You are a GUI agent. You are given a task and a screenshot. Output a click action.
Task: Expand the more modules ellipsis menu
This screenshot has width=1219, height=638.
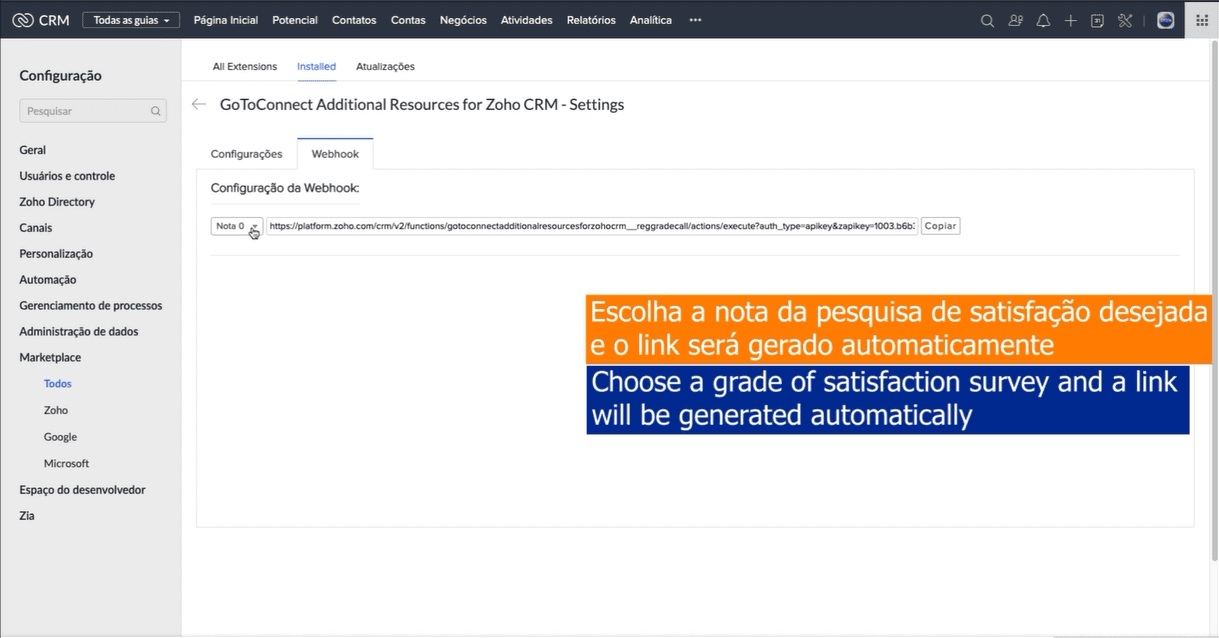(695, 20)
